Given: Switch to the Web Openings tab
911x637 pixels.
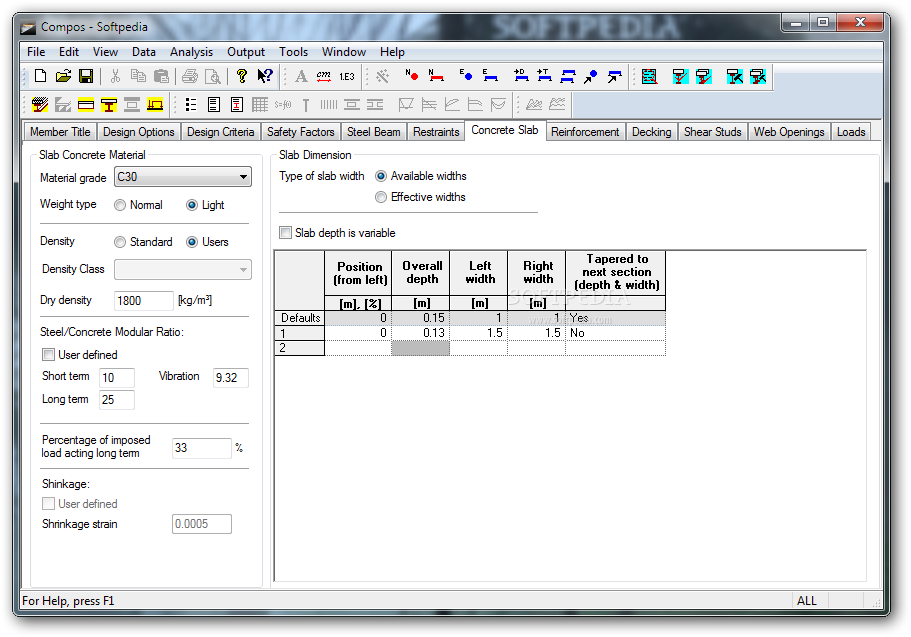Looking at the screenshot, I should pos(789,132).
